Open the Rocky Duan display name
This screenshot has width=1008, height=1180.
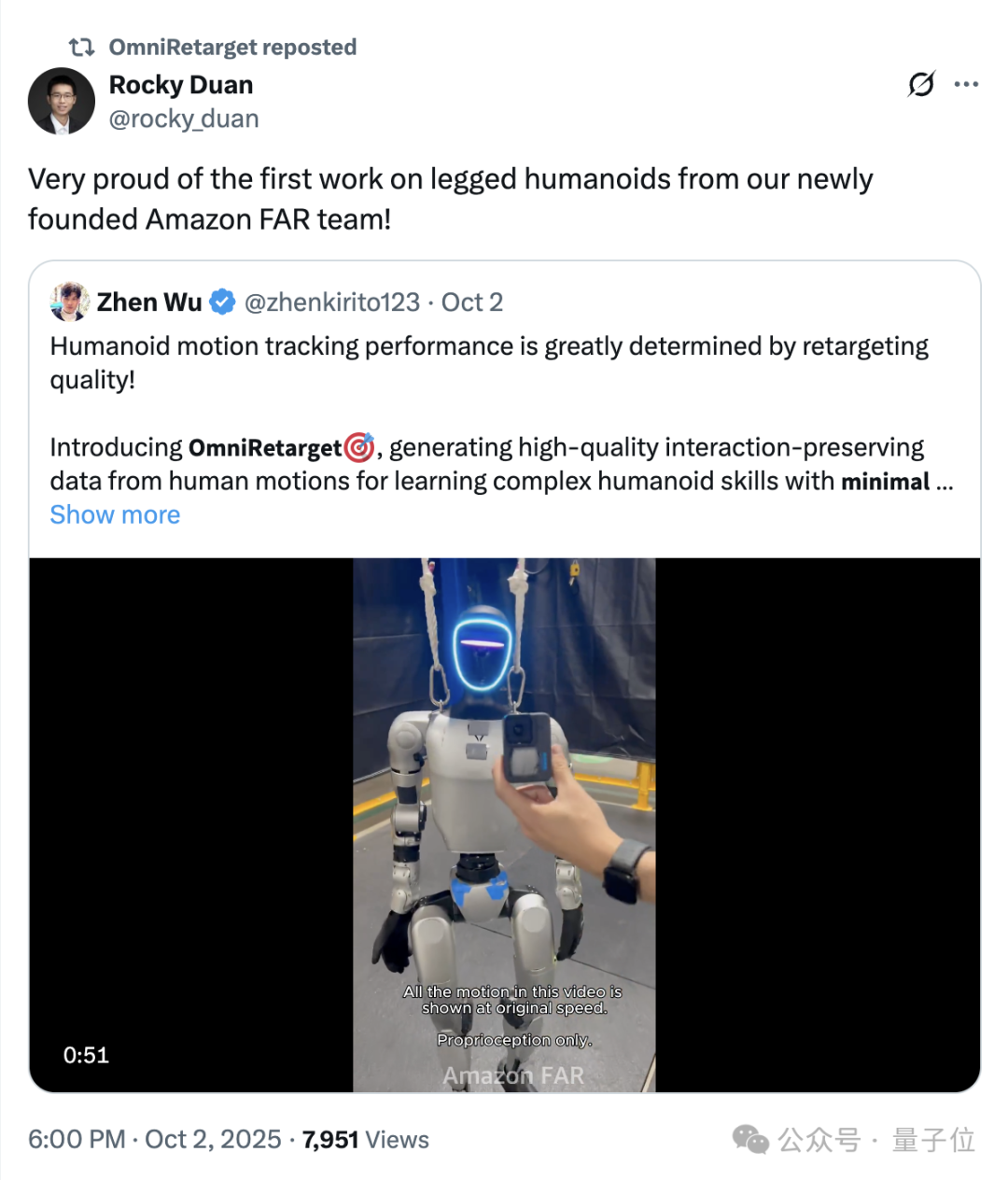pos(181,85)
